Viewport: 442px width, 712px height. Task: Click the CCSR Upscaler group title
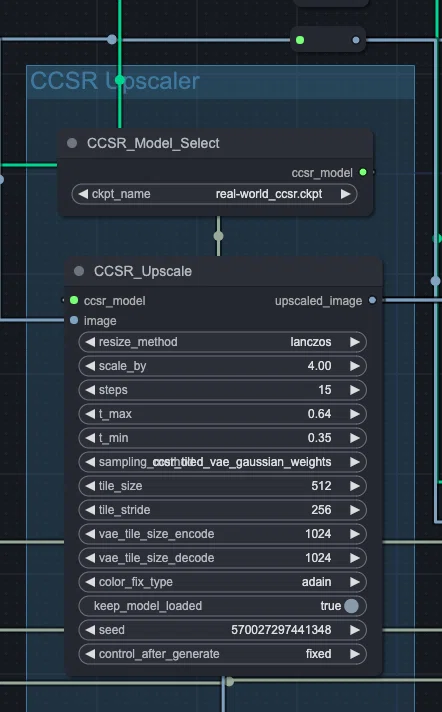[115, 81]
